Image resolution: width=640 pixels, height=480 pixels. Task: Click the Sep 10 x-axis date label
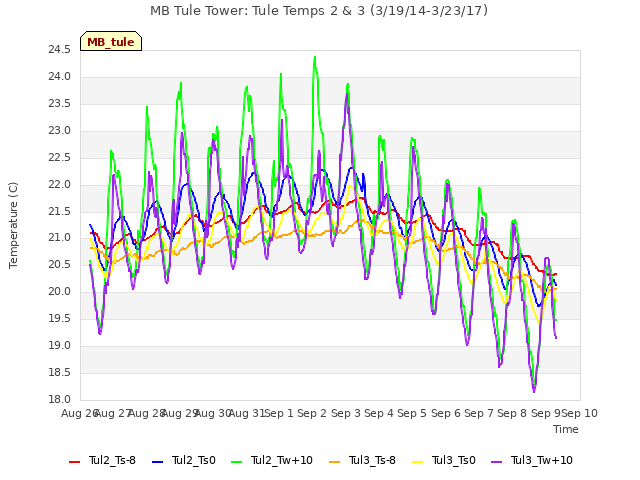click(x=579, y=413)
